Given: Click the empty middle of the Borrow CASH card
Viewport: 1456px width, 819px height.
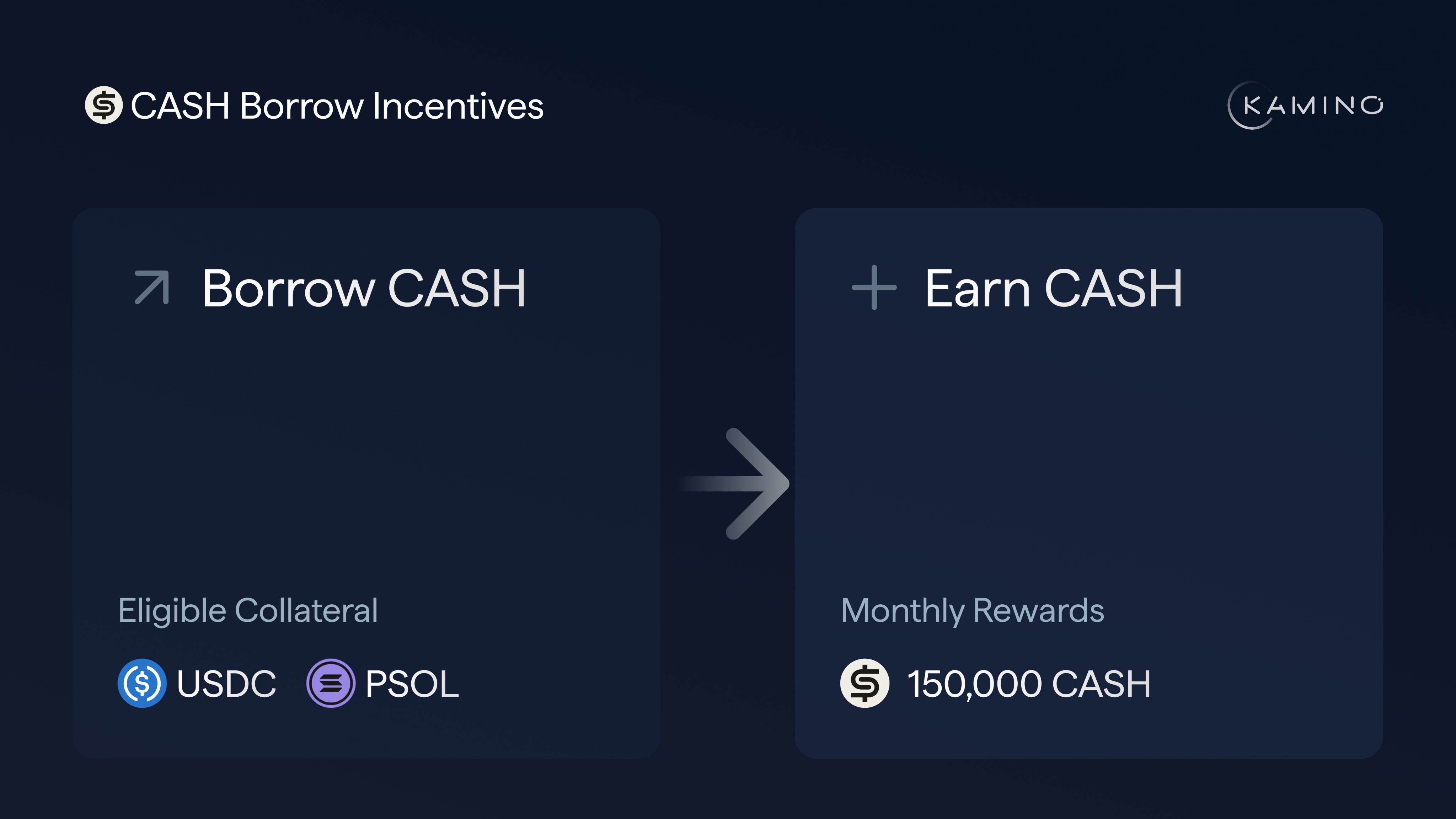Looking at the screenshot, I should (x=366, y=452).
